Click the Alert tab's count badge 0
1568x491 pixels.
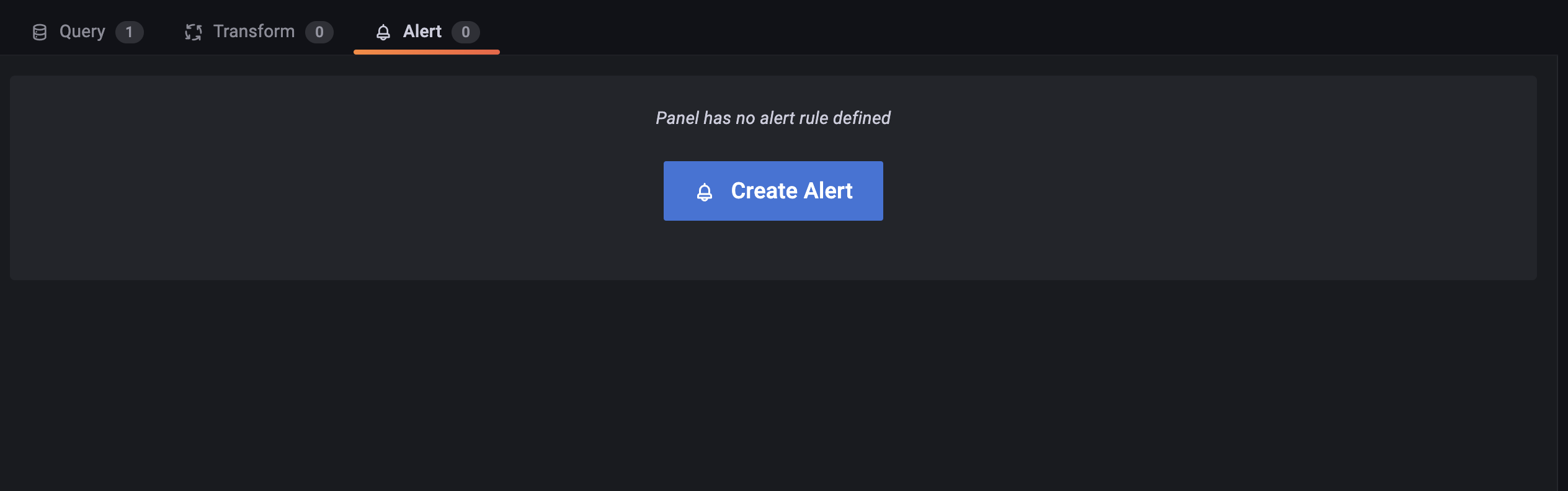coord(465,32)
